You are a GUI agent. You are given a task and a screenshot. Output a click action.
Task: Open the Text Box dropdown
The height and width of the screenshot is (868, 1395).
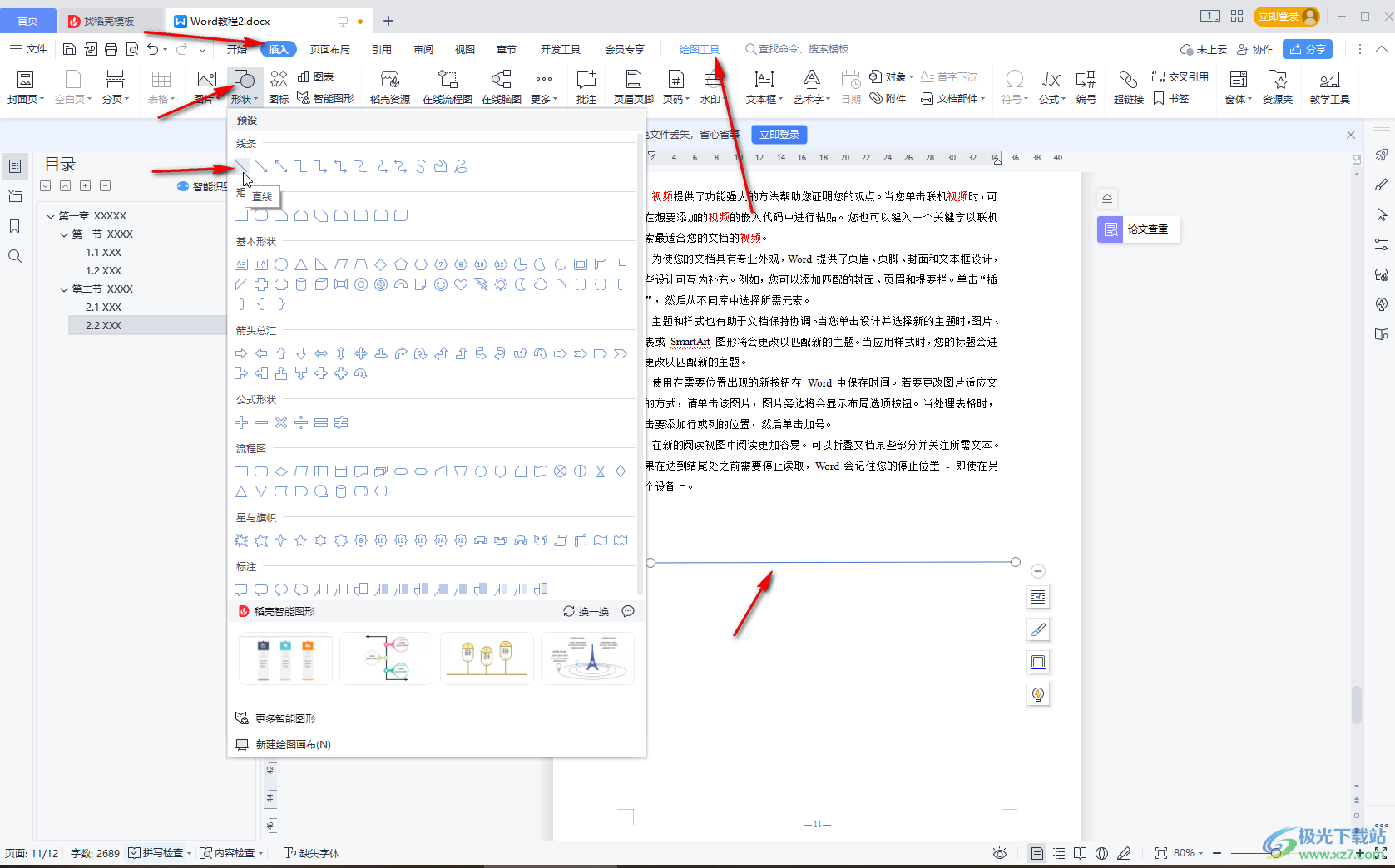(764, 87)
